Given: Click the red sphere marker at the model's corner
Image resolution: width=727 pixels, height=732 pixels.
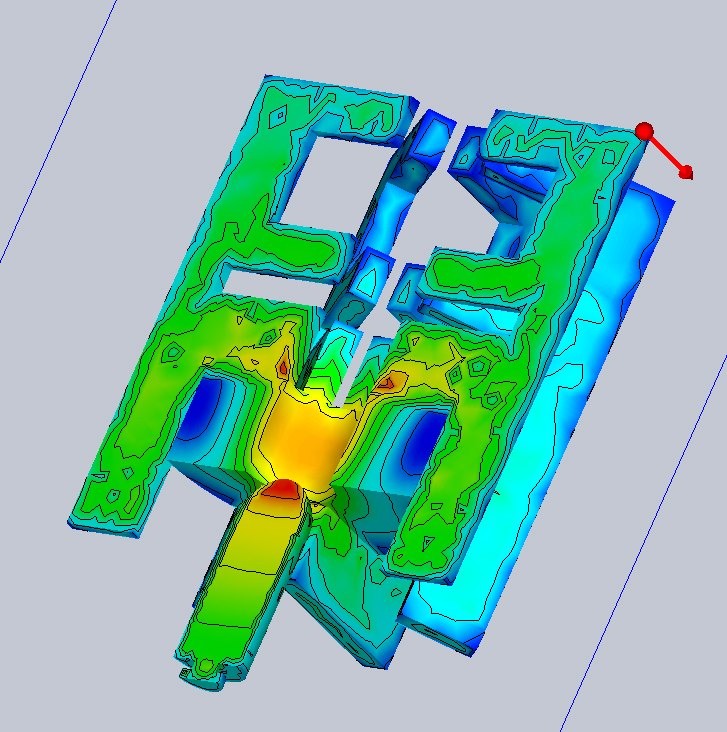Looking at the screenshot, I should (x=644, y=131).
